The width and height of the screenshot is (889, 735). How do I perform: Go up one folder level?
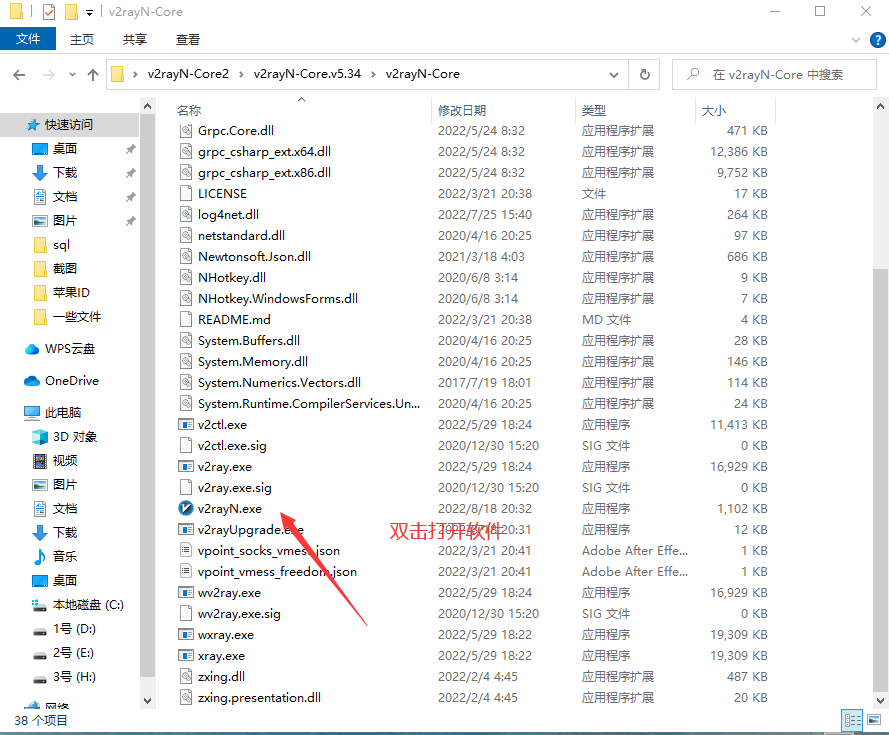click(x=93, y=74)
